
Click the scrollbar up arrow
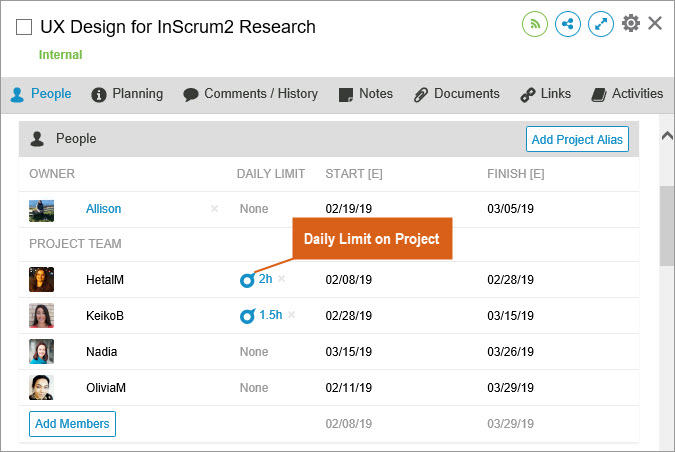pyautogui.click(x=667, y=135)
